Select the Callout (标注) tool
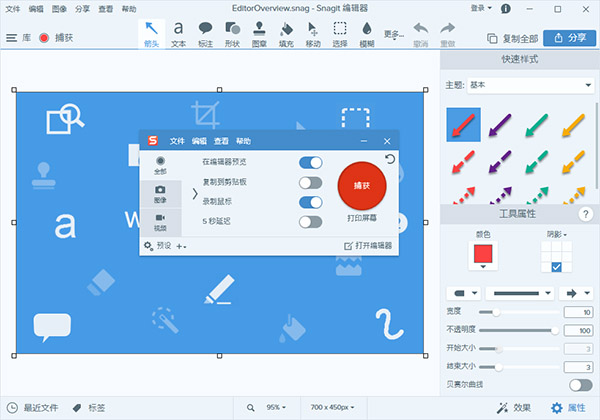The height and width of the screenshot is (420, 600). 205,34
